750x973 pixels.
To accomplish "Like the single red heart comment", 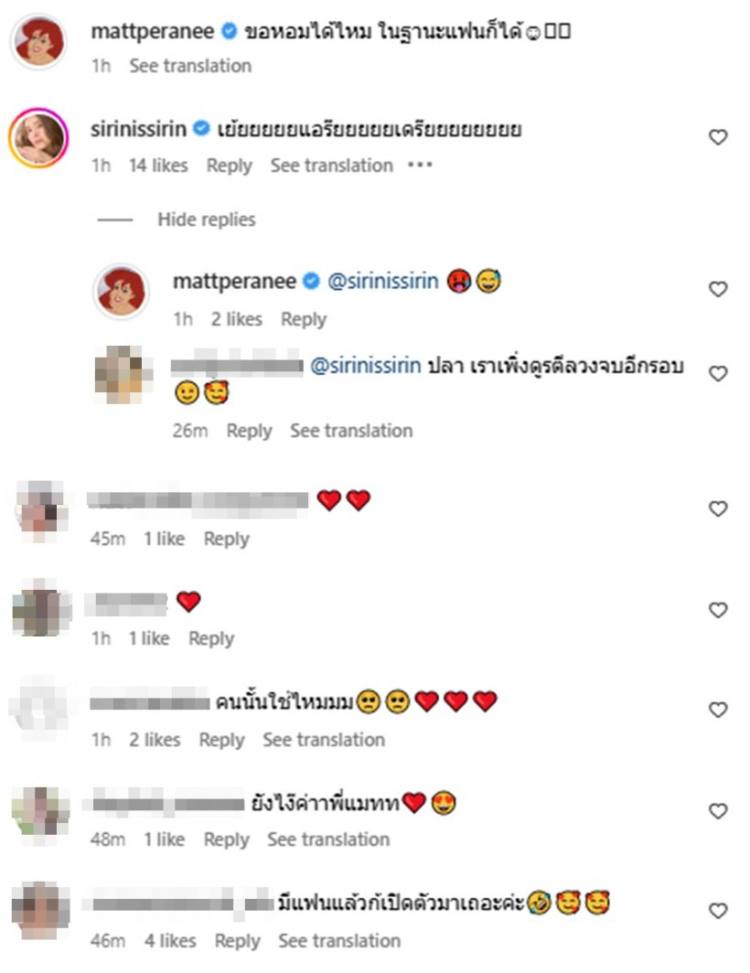I will click(x=718, y=611).
